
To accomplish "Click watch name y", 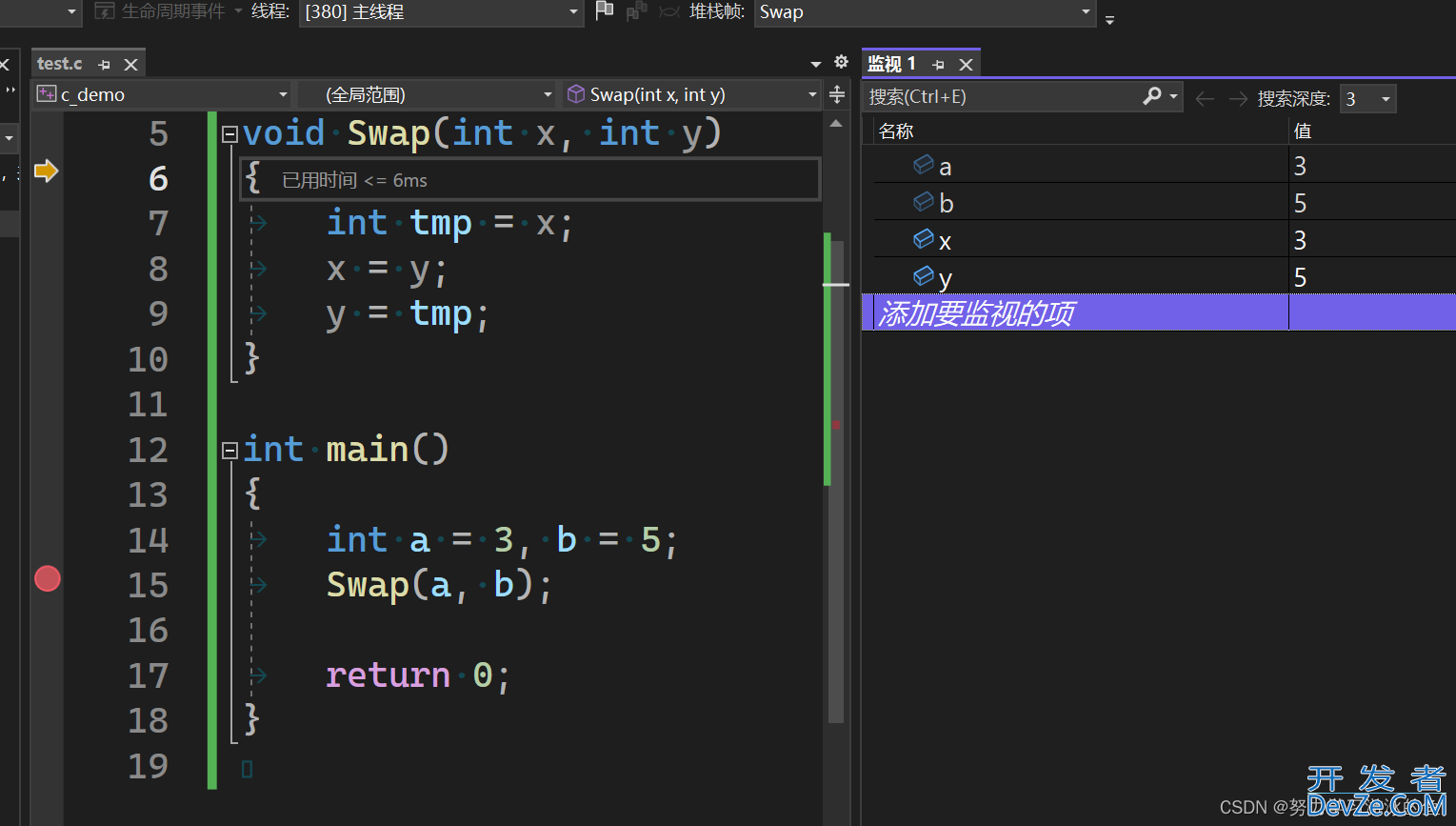I will pyautogui.click(x=945, y=279).
